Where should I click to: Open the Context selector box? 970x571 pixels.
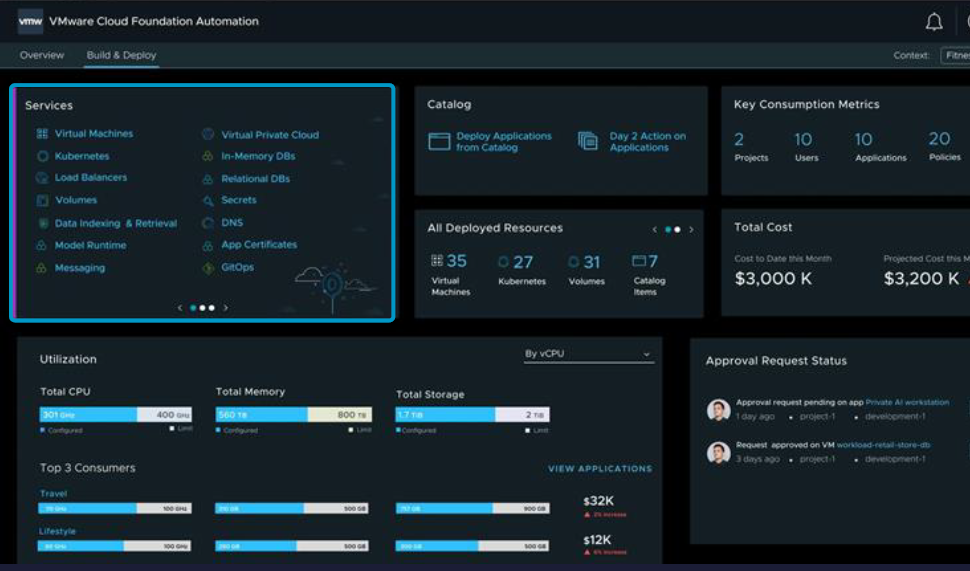(x=955, y=55)
